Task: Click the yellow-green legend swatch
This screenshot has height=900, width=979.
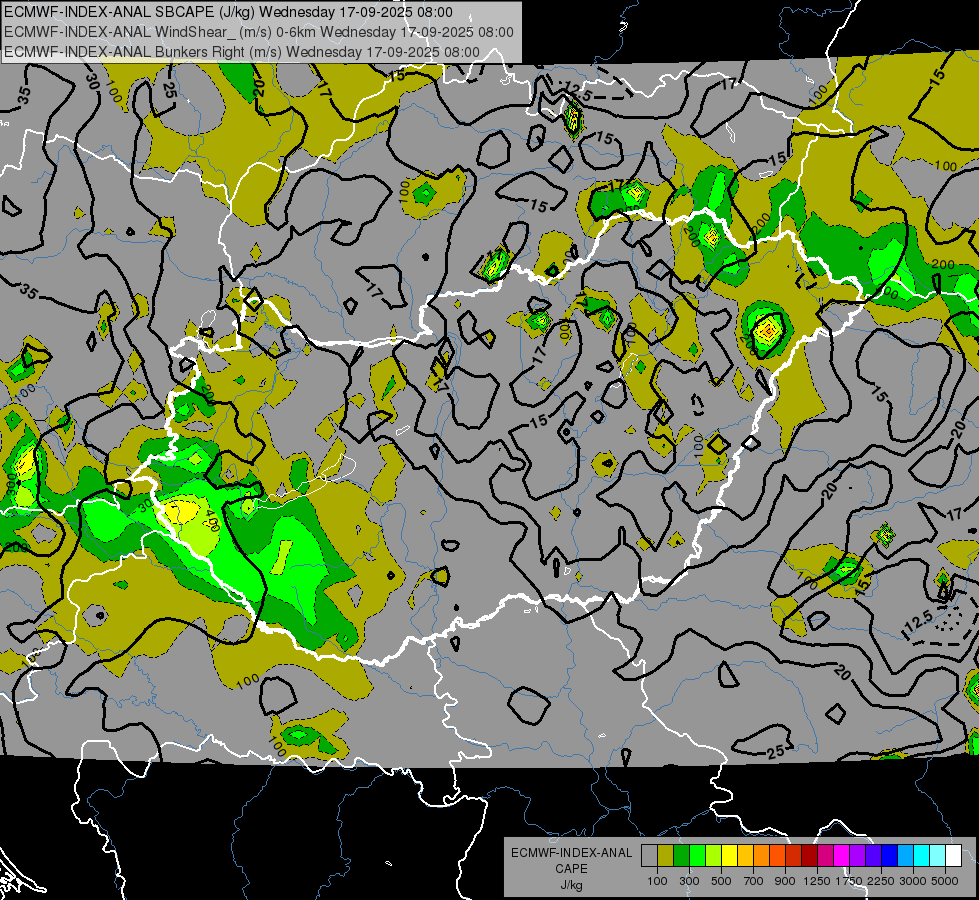Action: click(714, 856)
